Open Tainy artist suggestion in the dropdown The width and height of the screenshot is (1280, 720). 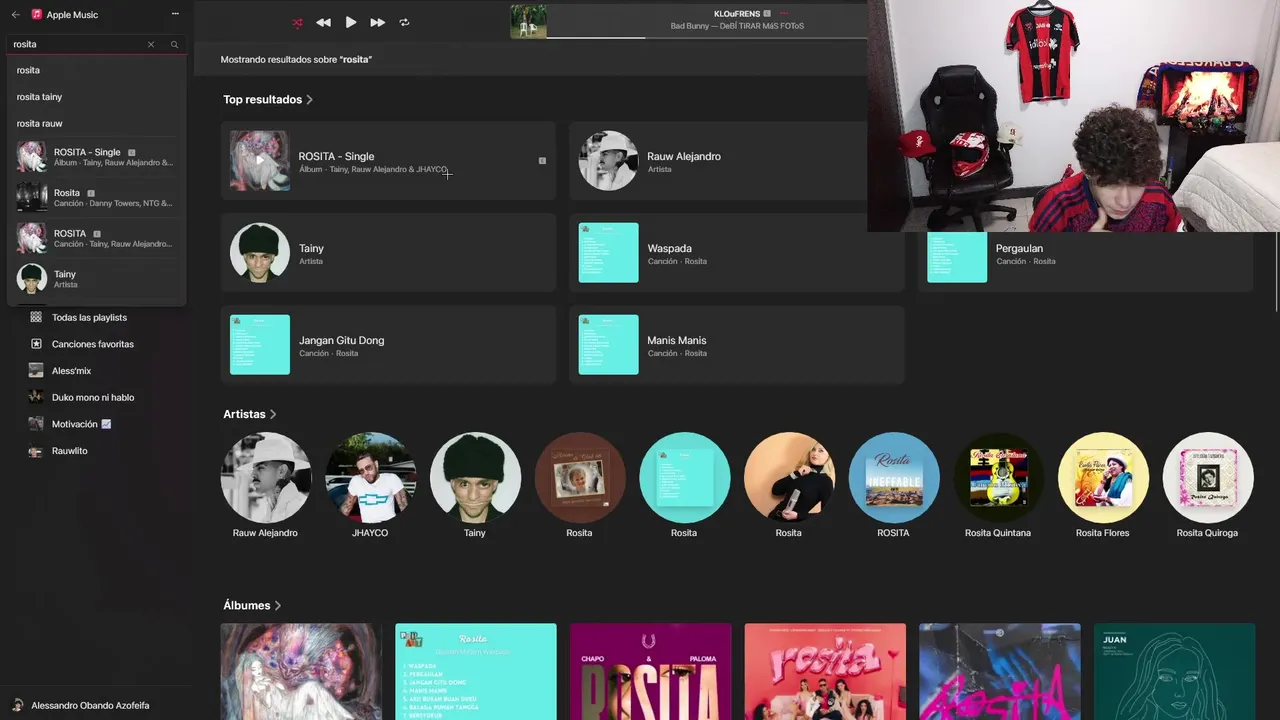[x=96, y=278]
